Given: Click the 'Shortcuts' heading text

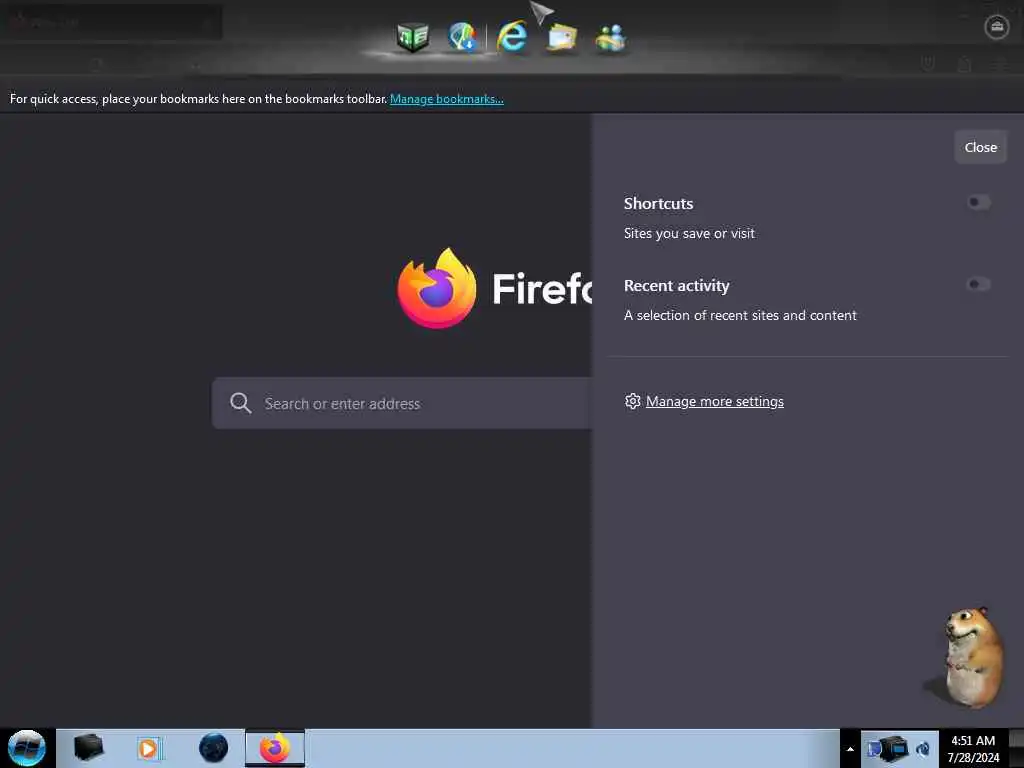Looking at the screenshot, I should click(x=658, y=203).
